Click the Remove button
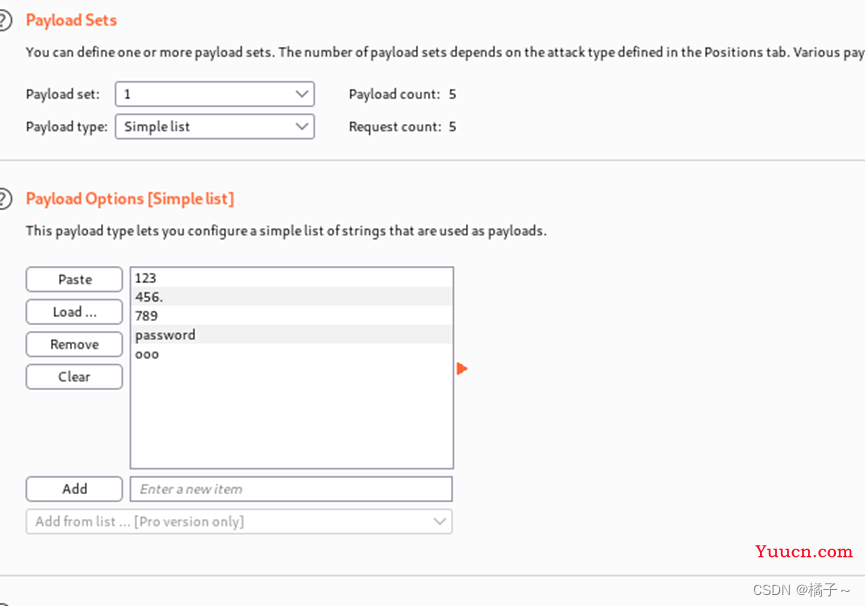 click(x=74, y=345)
